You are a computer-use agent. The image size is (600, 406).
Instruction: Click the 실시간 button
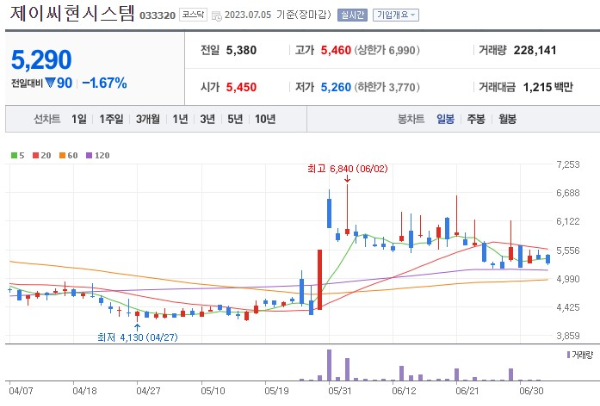click(352, 15)
